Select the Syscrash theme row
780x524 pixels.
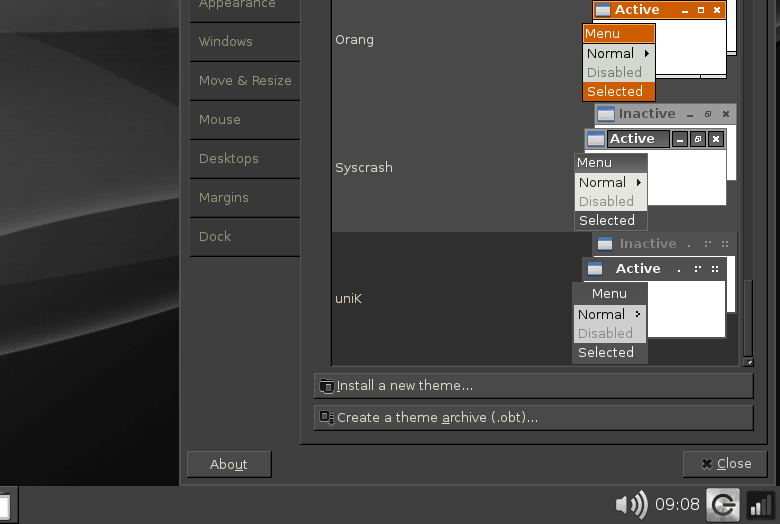(x=535, y=168)
